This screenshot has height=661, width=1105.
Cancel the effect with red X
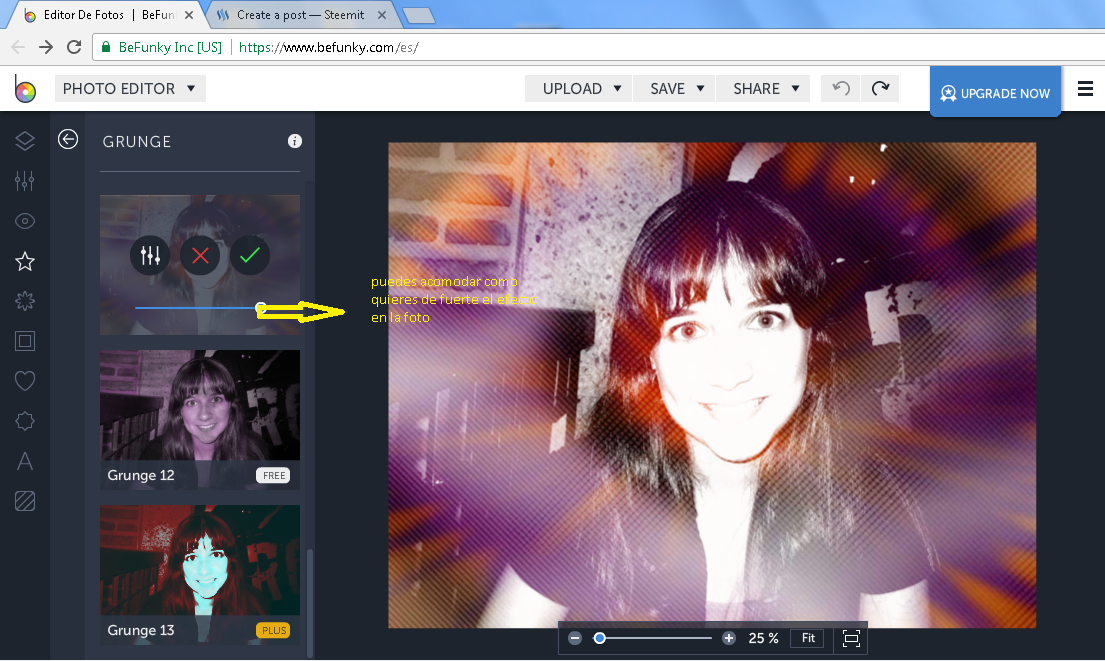coord(200,255)
